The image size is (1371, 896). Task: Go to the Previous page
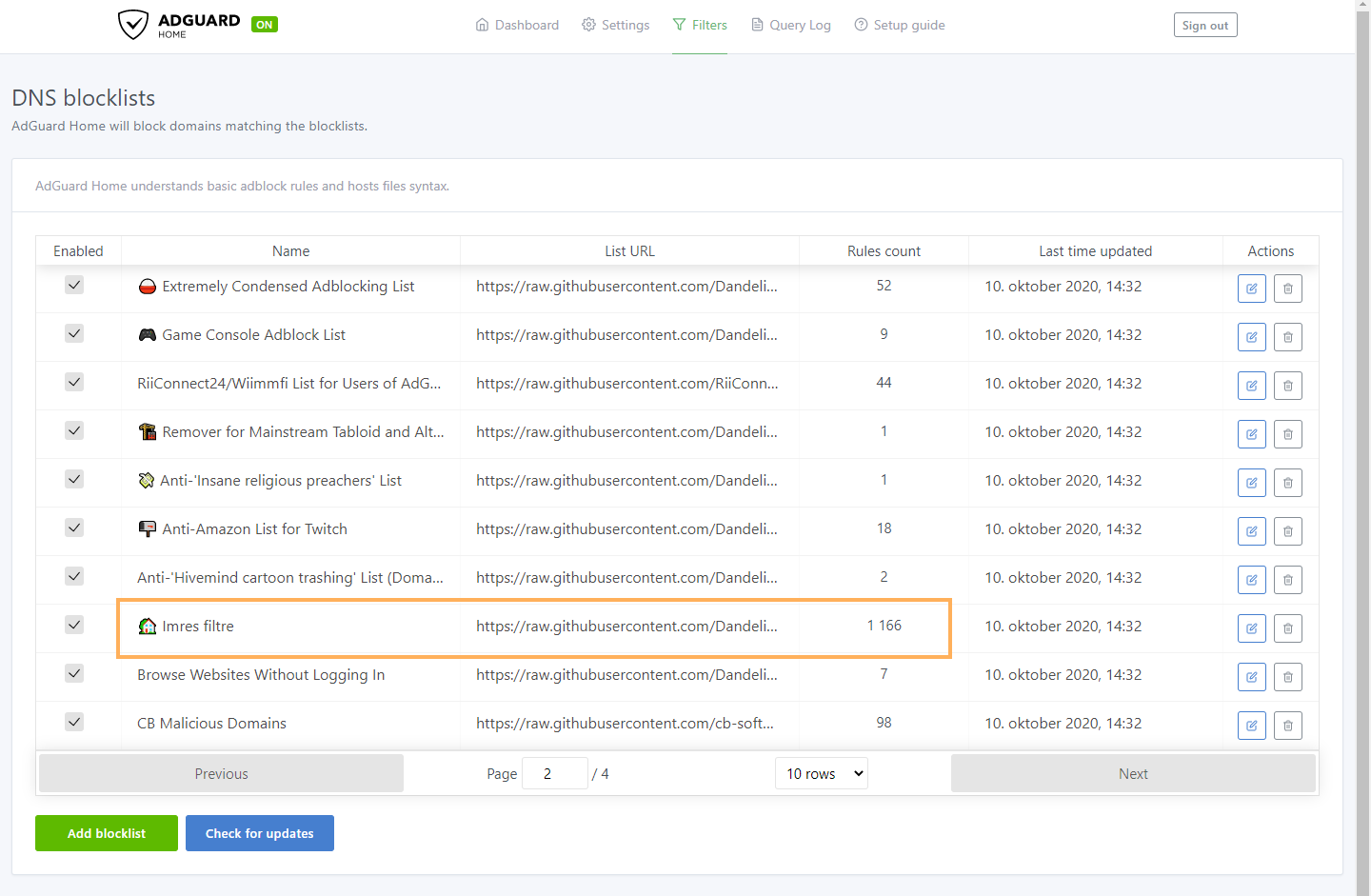(221, 773)
